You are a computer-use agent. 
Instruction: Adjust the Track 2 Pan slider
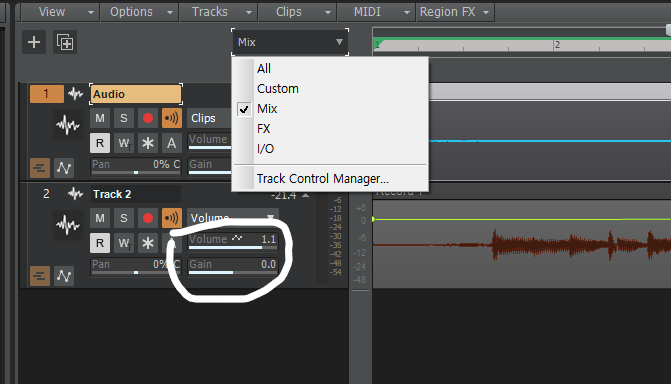[136, 267]
